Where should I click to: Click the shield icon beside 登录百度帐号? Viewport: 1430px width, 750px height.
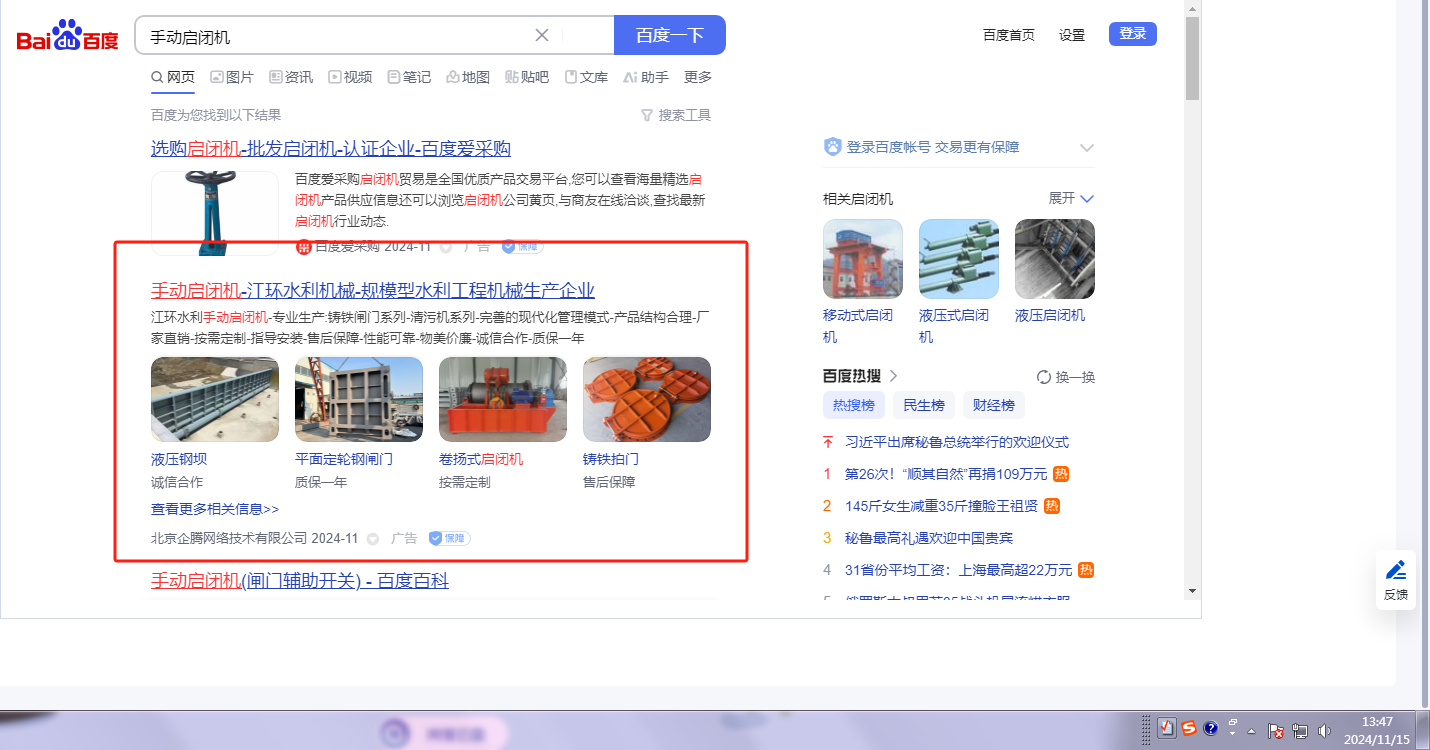coord(832,147)
